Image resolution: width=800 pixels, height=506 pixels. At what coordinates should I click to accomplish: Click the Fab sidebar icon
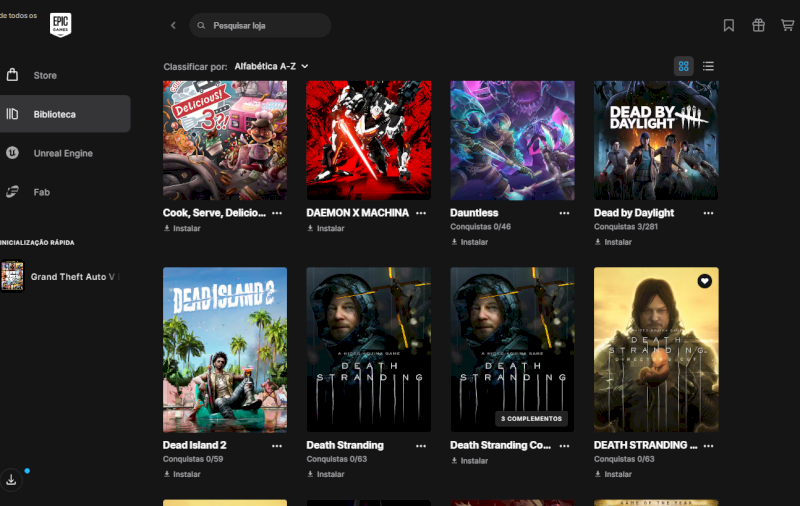[12, 192]
